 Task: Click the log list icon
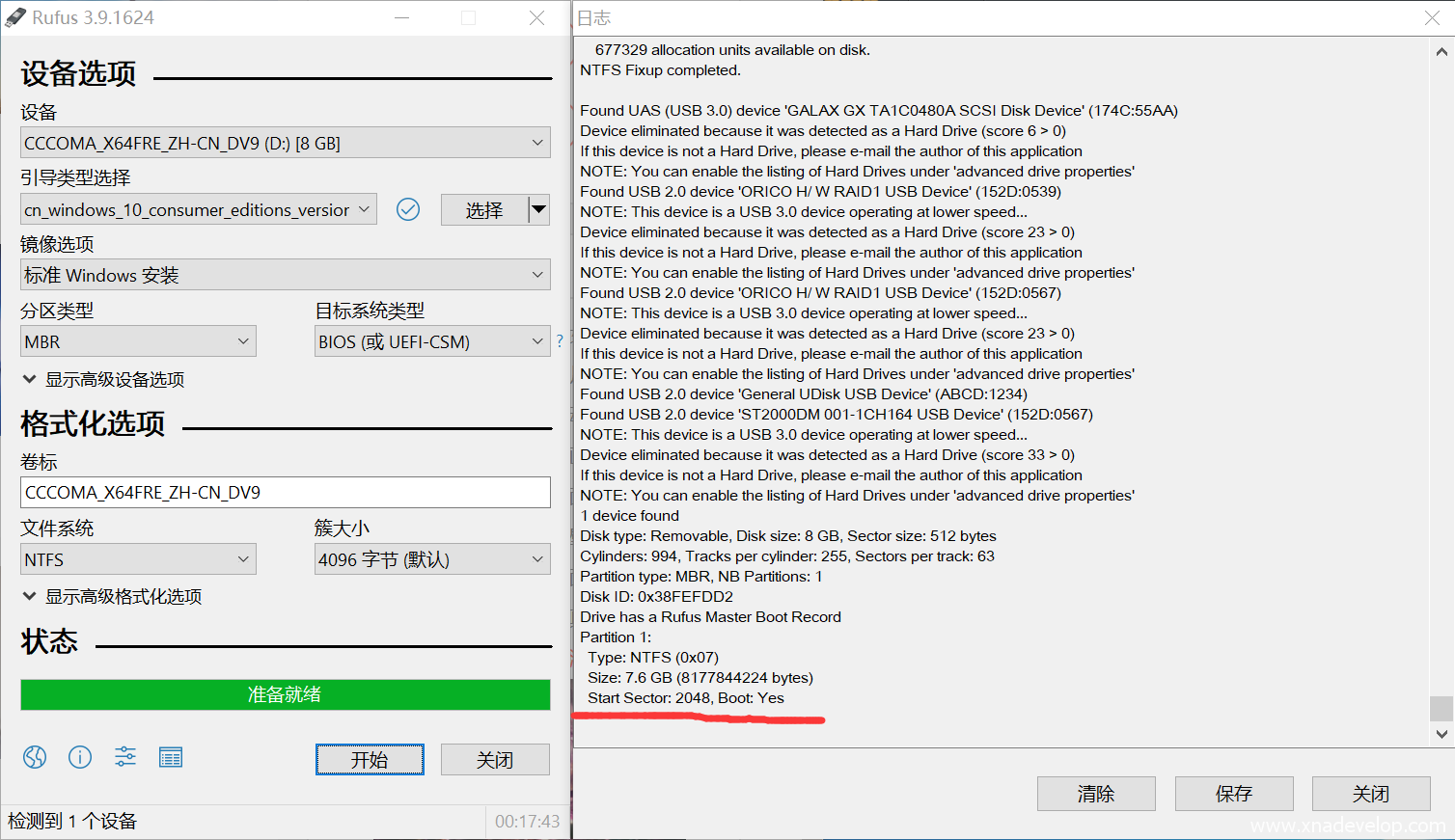tap(171, 757)
